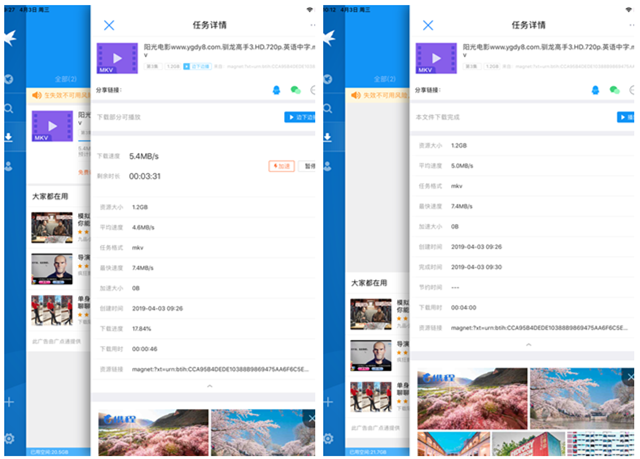This screenshot has height=459, width=640.
Task: Tap the download progress 17.84%
Action: [142, 328]
